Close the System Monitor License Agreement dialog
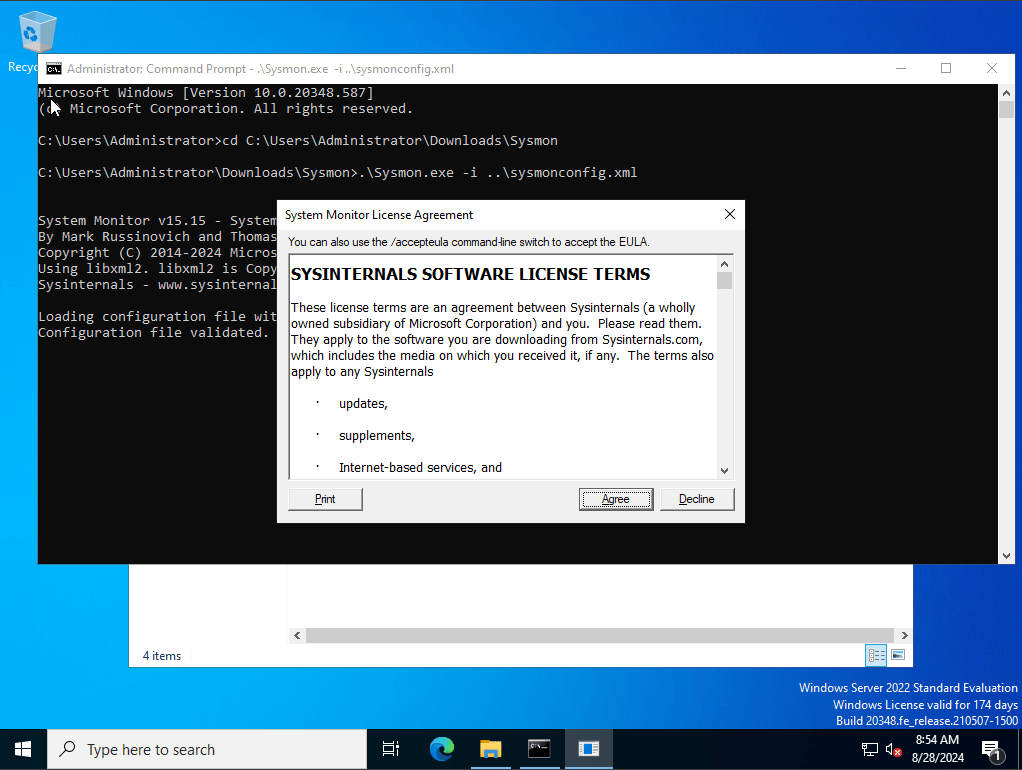The image size is (1022, 770). point(730,215)
